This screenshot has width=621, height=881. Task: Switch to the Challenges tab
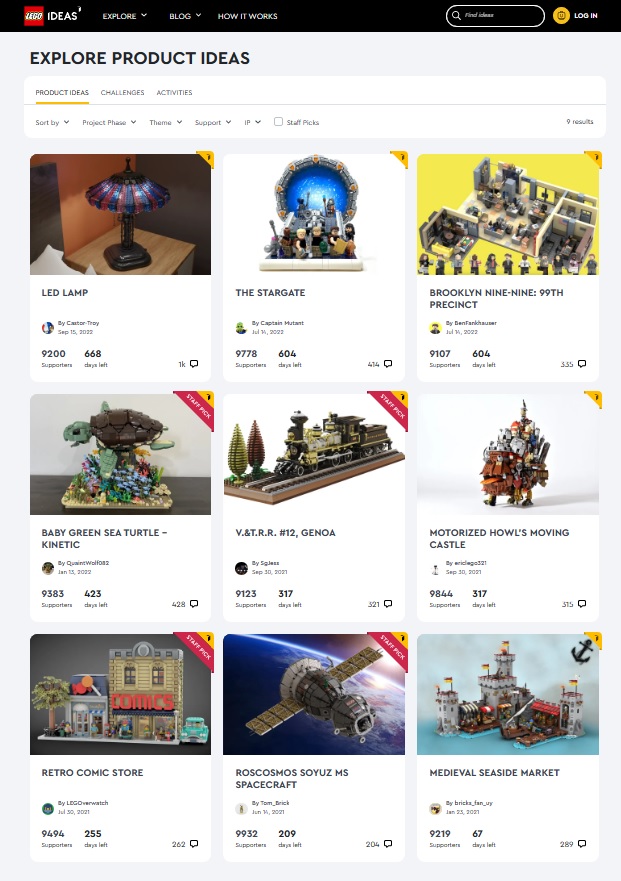tap(123, 93)
